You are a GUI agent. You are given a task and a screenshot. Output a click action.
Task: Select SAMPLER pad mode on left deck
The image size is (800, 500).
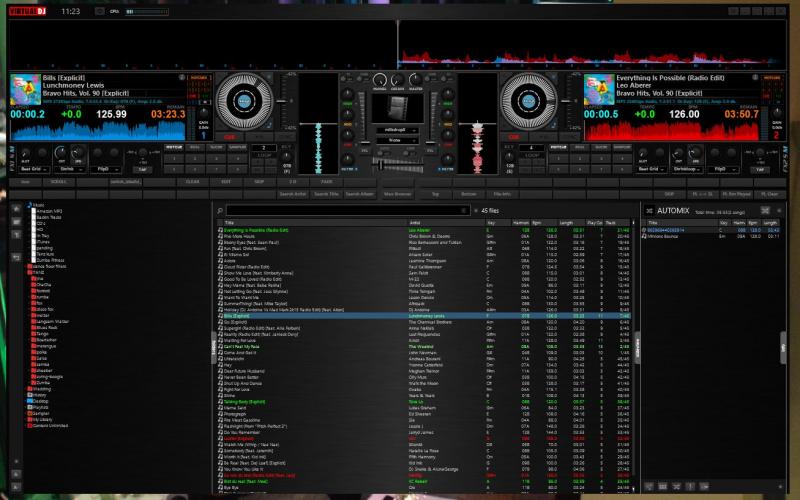click(x=237, y=147)
